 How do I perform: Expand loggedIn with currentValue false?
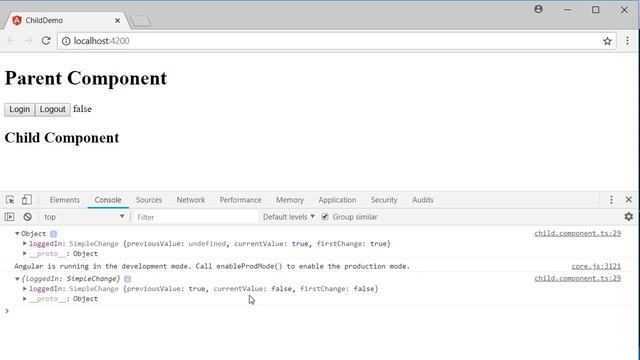25,289
